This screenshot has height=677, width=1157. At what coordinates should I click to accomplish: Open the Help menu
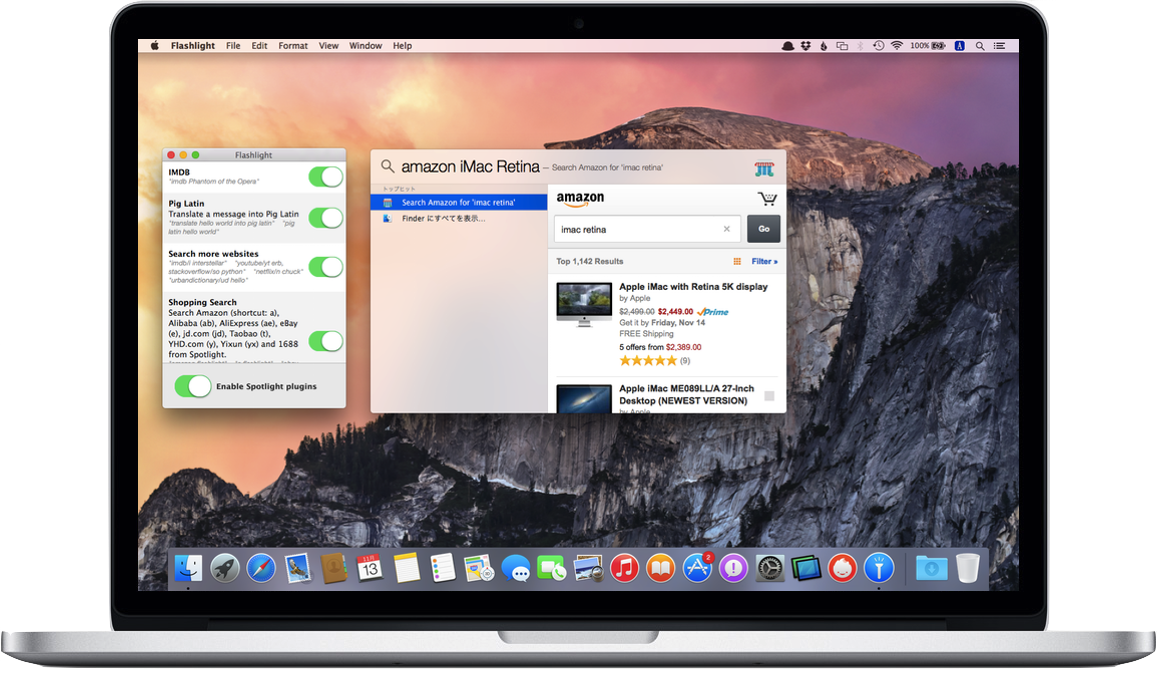tap(402, 46)
